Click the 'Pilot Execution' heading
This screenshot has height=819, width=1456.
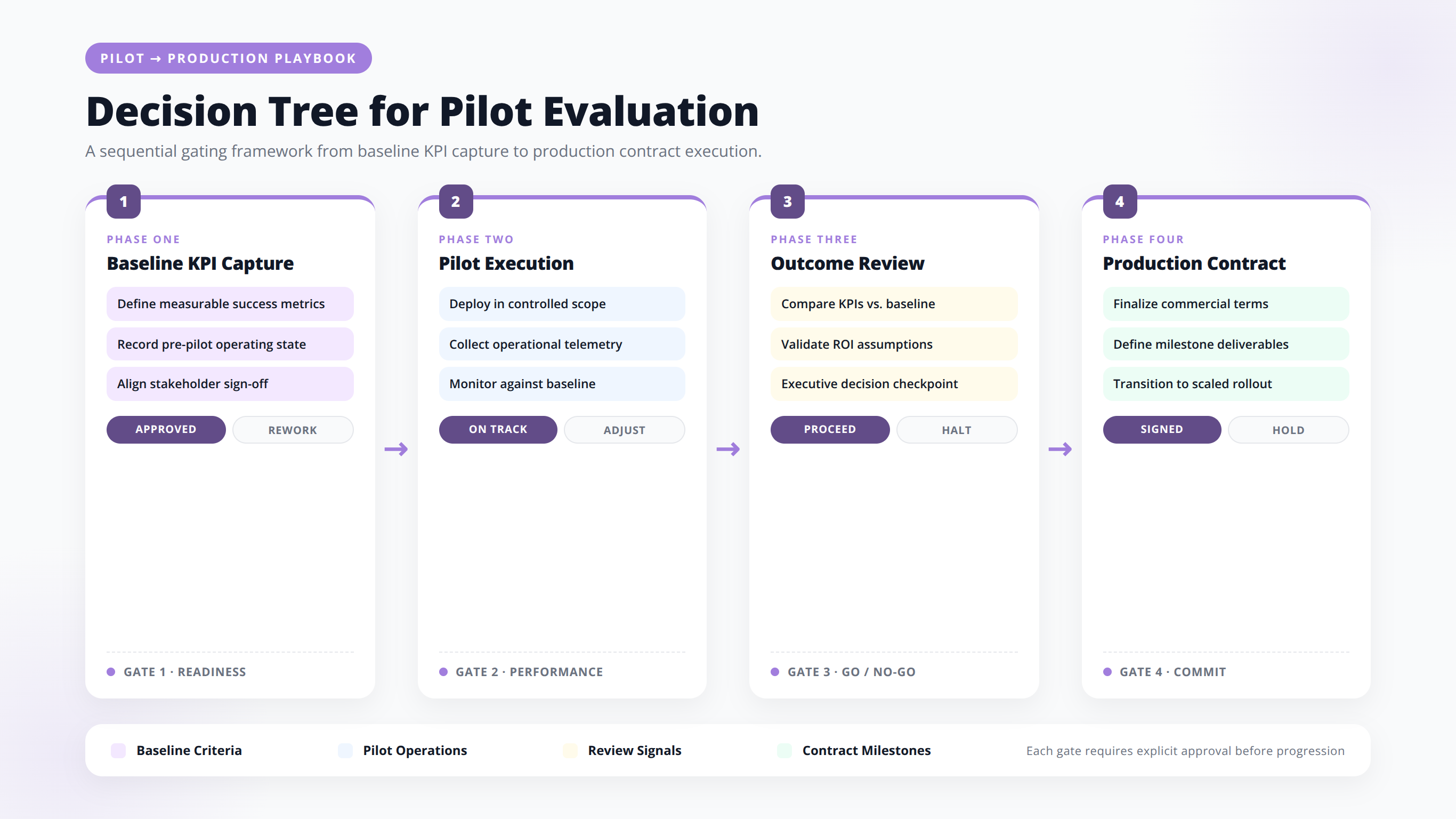pyautogui.click(x=506, y=263)
